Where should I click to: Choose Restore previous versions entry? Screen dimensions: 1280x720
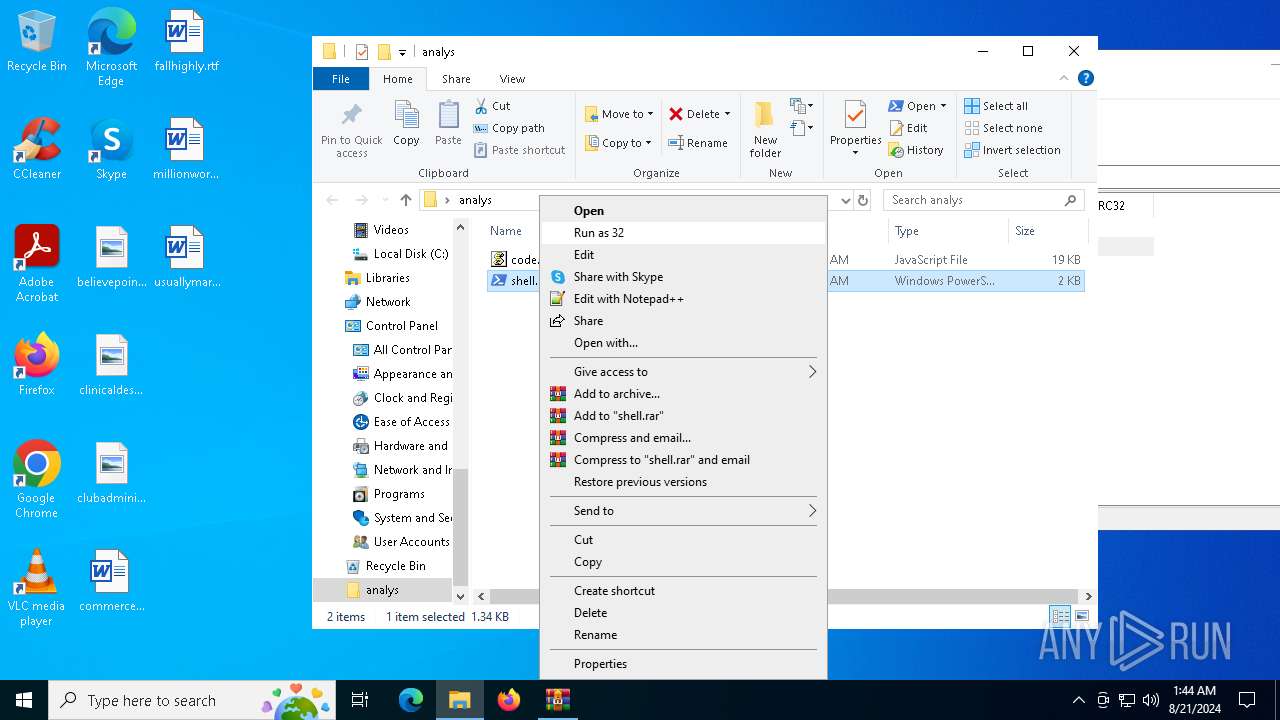tap(683, 481)
